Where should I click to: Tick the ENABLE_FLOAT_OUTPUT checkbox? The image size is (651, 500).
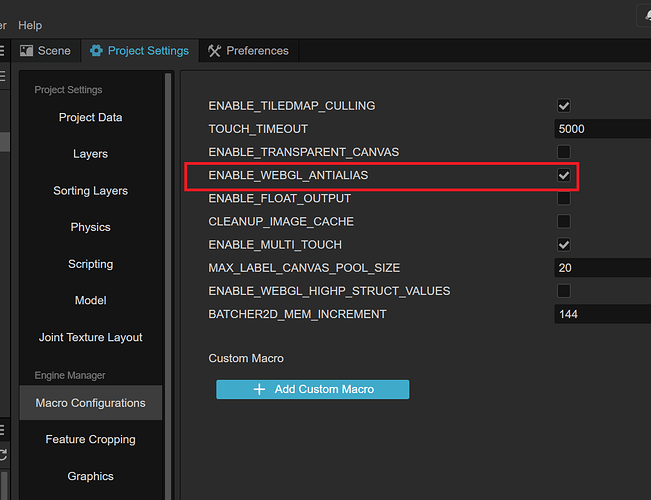[564, 198]
